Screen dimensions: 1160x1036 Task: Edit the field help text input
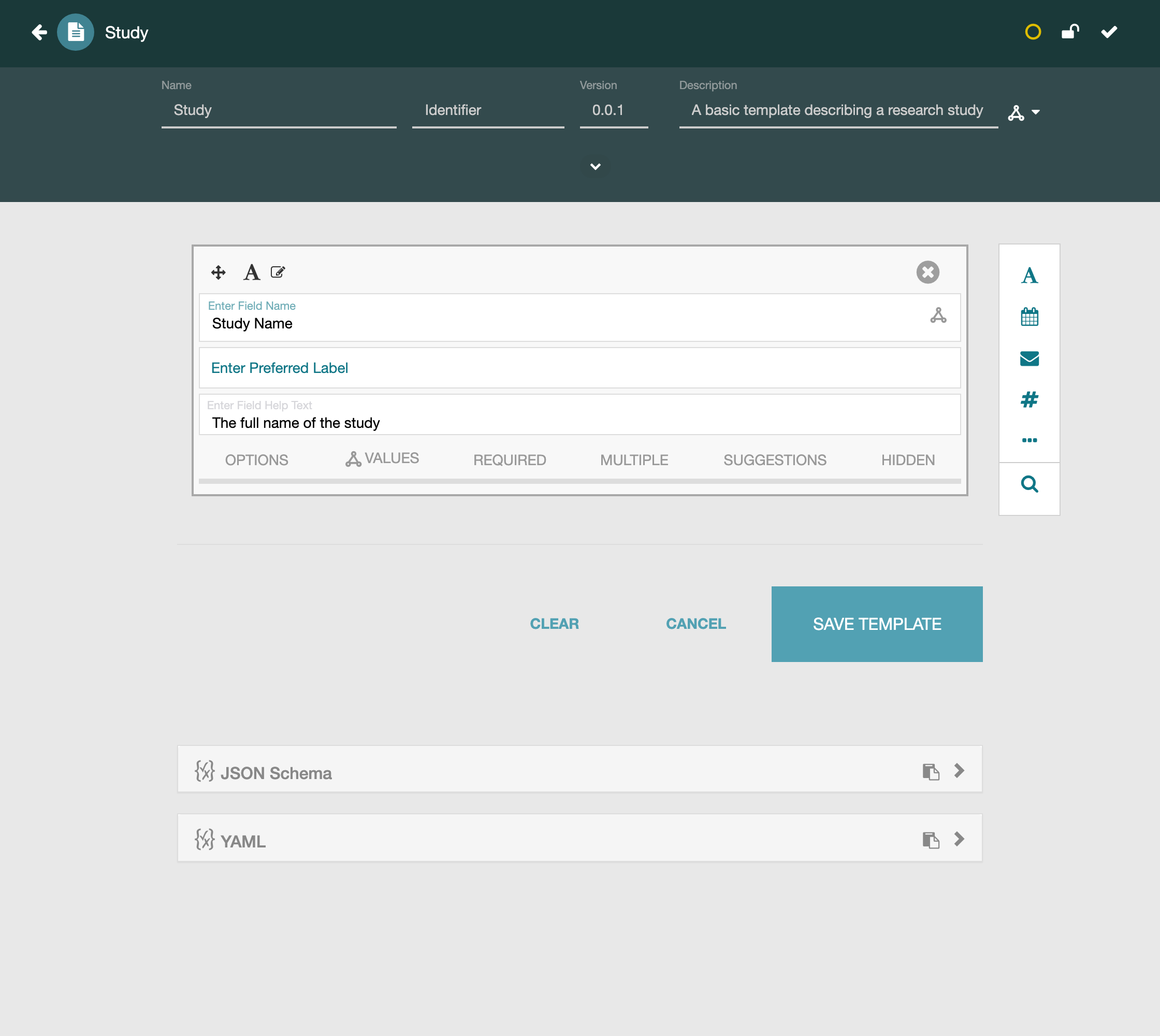(579, 415)
